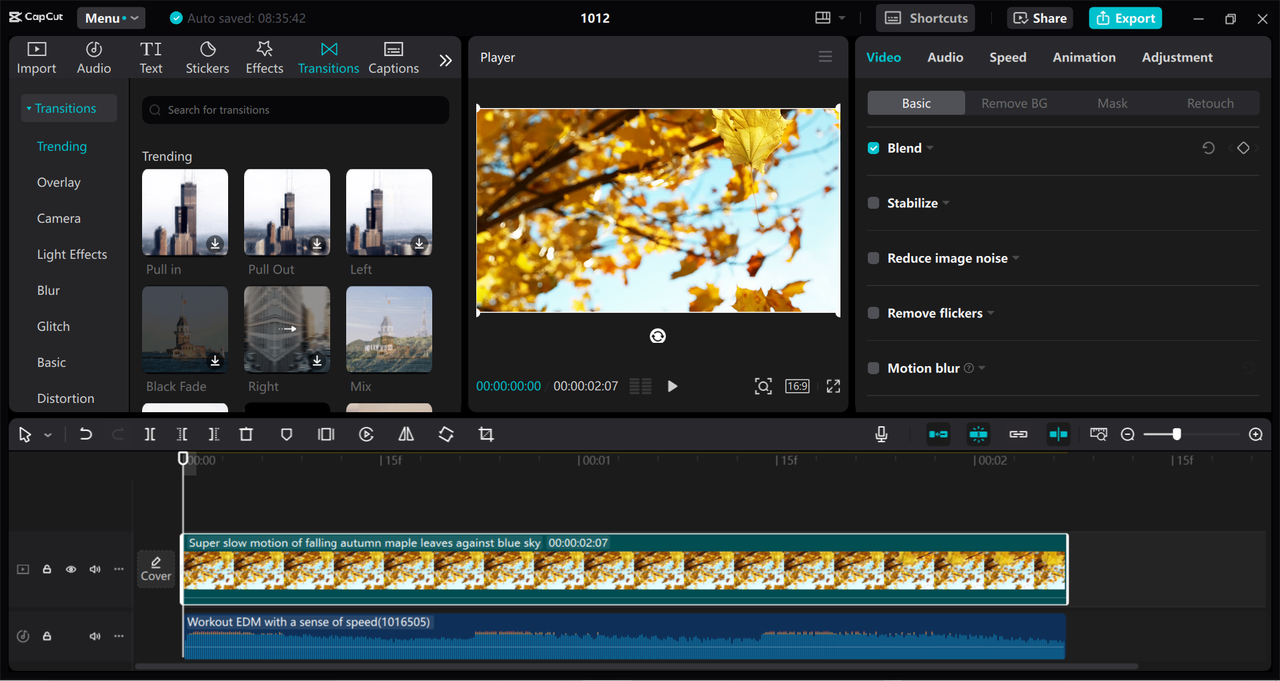1280x681 pixels.
Task: Select the Crop tool
Action: [486, 434]
